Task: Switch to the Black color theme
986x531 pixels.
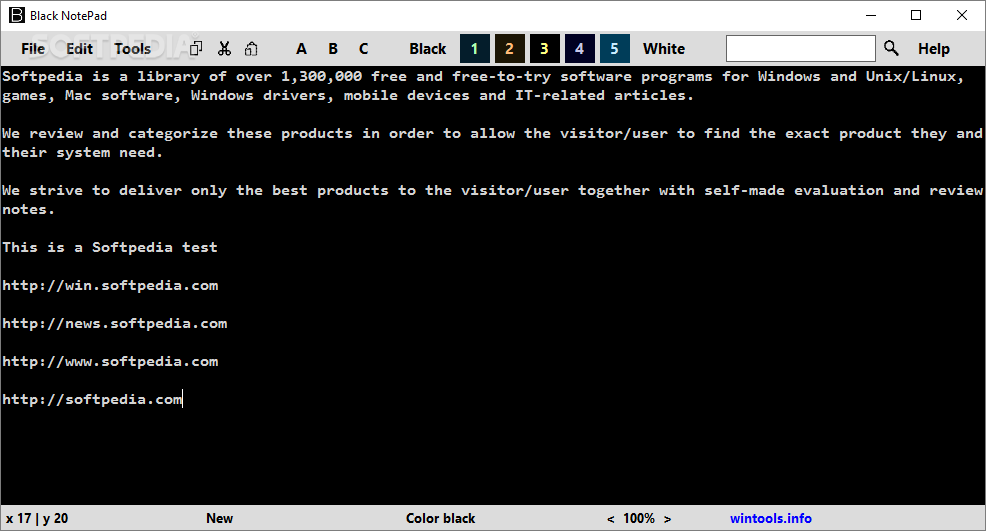Action: click(x=428, y=48)
